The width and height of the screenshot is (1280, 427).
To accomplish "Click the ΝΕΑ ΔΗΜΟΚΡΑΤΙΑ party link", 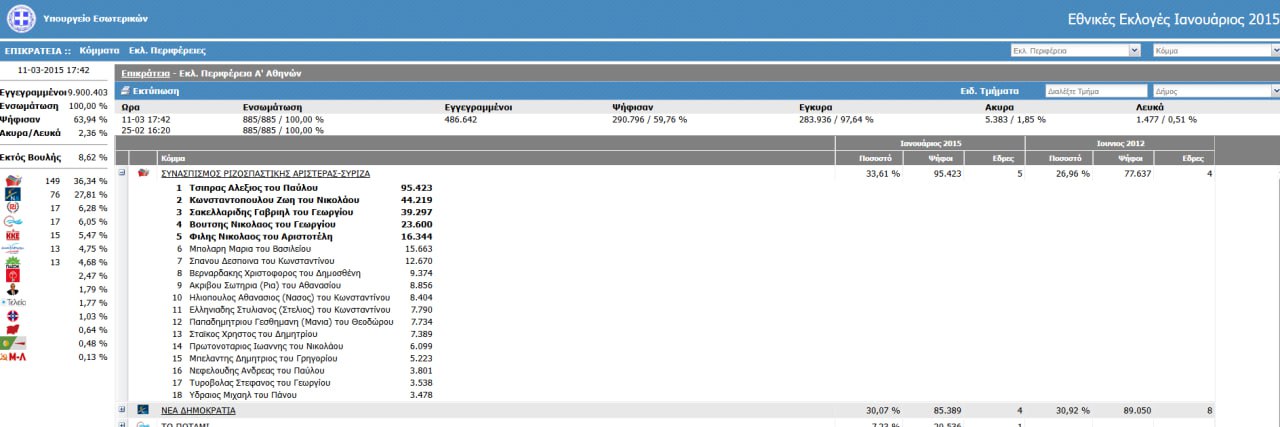I will point(198,410).
